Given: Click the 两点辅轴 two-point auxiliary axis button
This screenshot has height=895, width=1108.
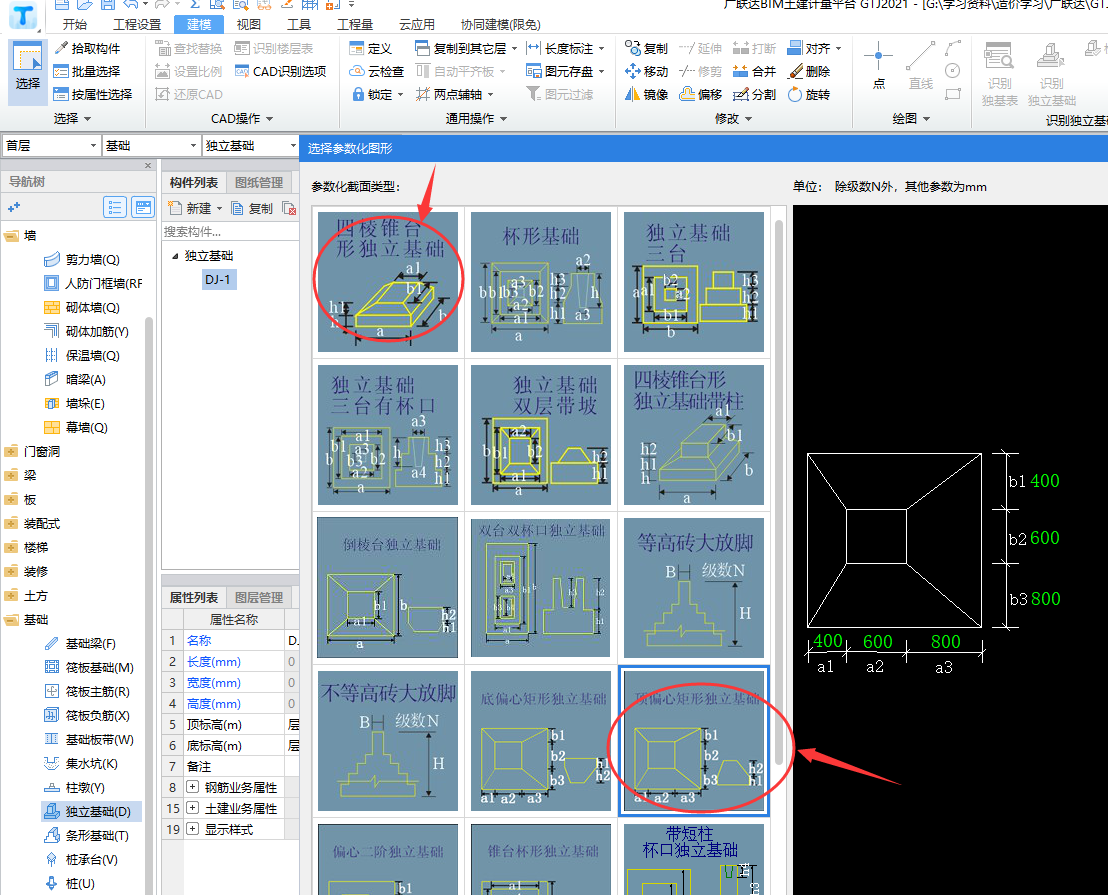Looking at the screenshot, I should click(454, 94).
